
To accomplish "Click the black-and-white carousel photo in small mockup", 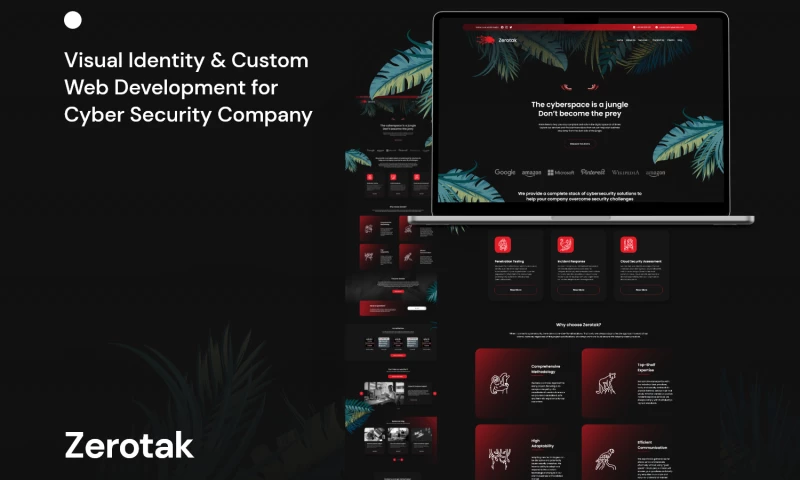I will coord(384,393).
